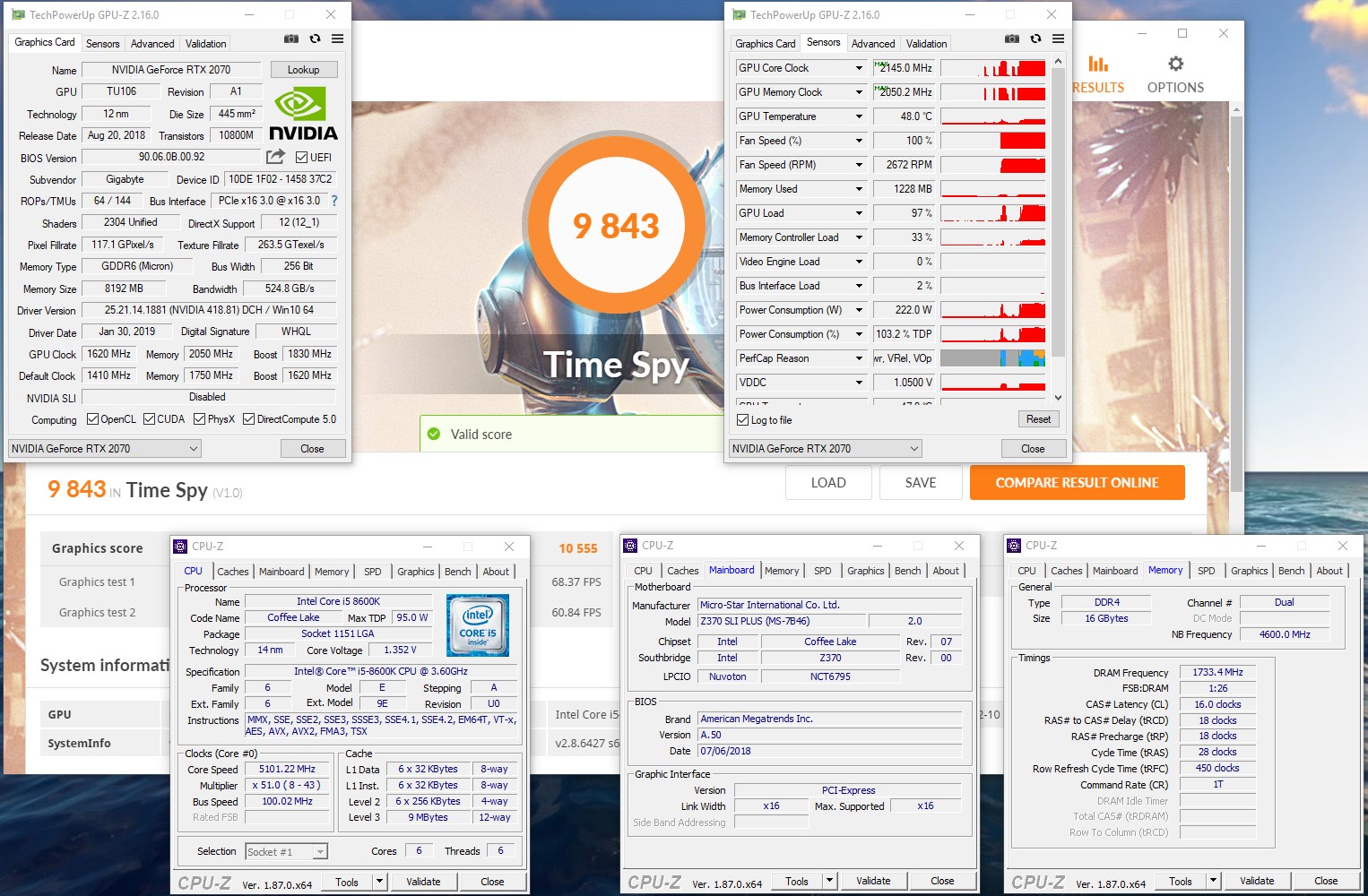1368x896 pixels.
Task: Click Fan Speed (%) red sensor graph
Action: pyautogui.click(x=992, y=141)
